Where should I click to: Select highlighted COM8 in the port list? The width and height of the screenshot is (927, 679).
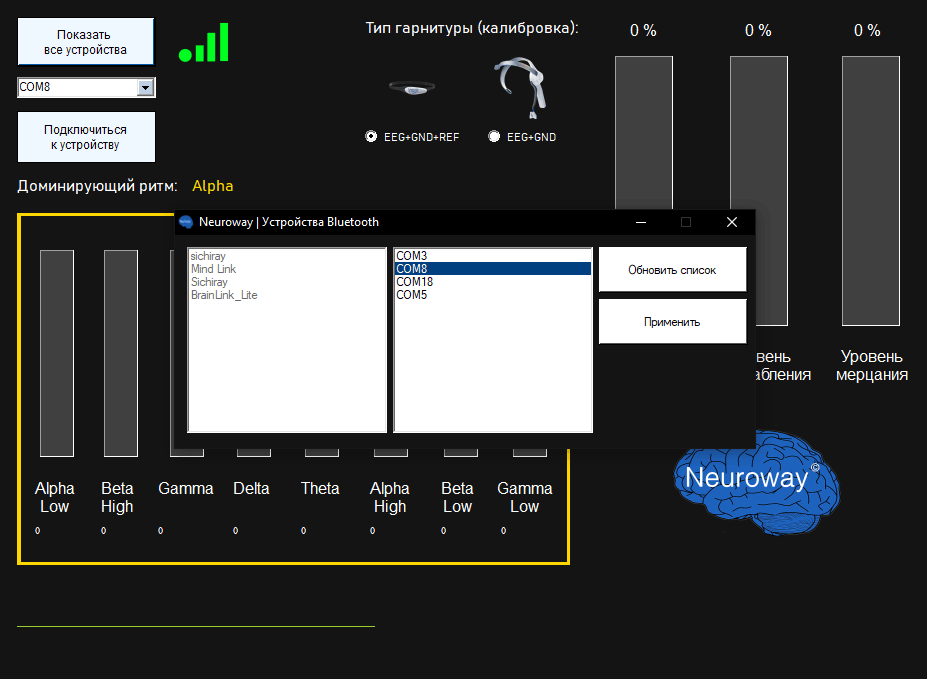pyautogui.click(x=493, y=269)
